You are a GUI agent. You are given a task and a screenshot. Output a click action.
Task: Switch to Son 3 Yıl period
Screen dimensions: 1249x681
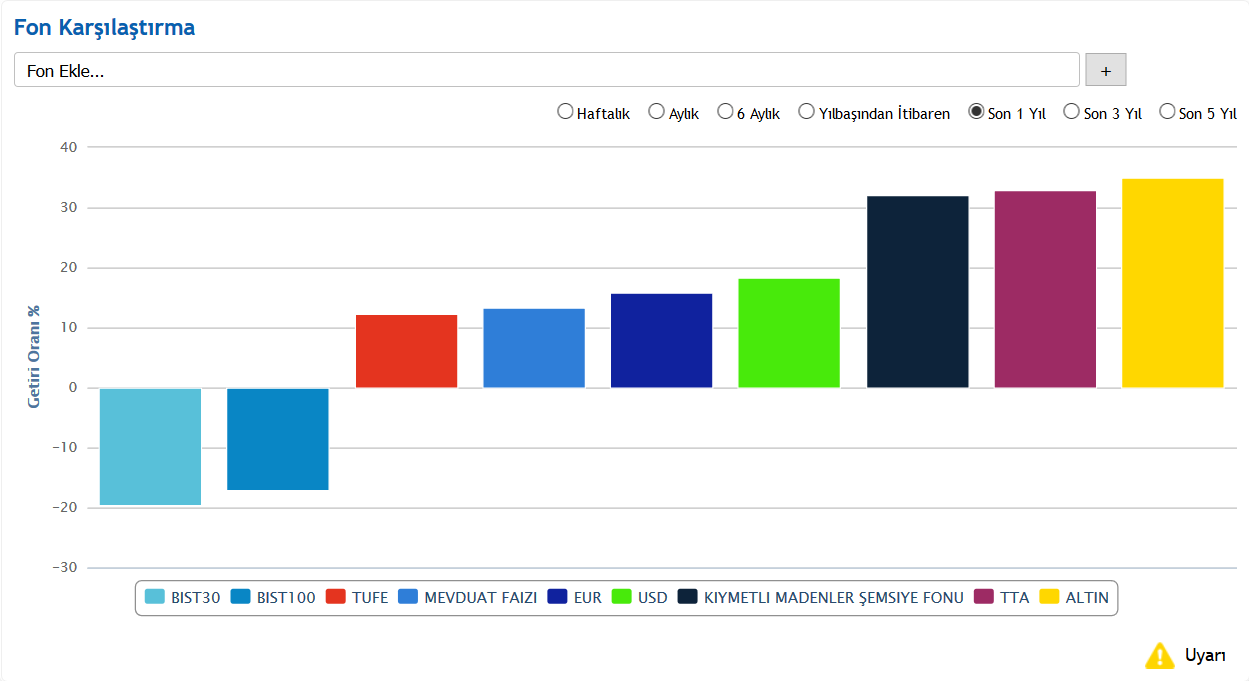[x=1072, y=112]
